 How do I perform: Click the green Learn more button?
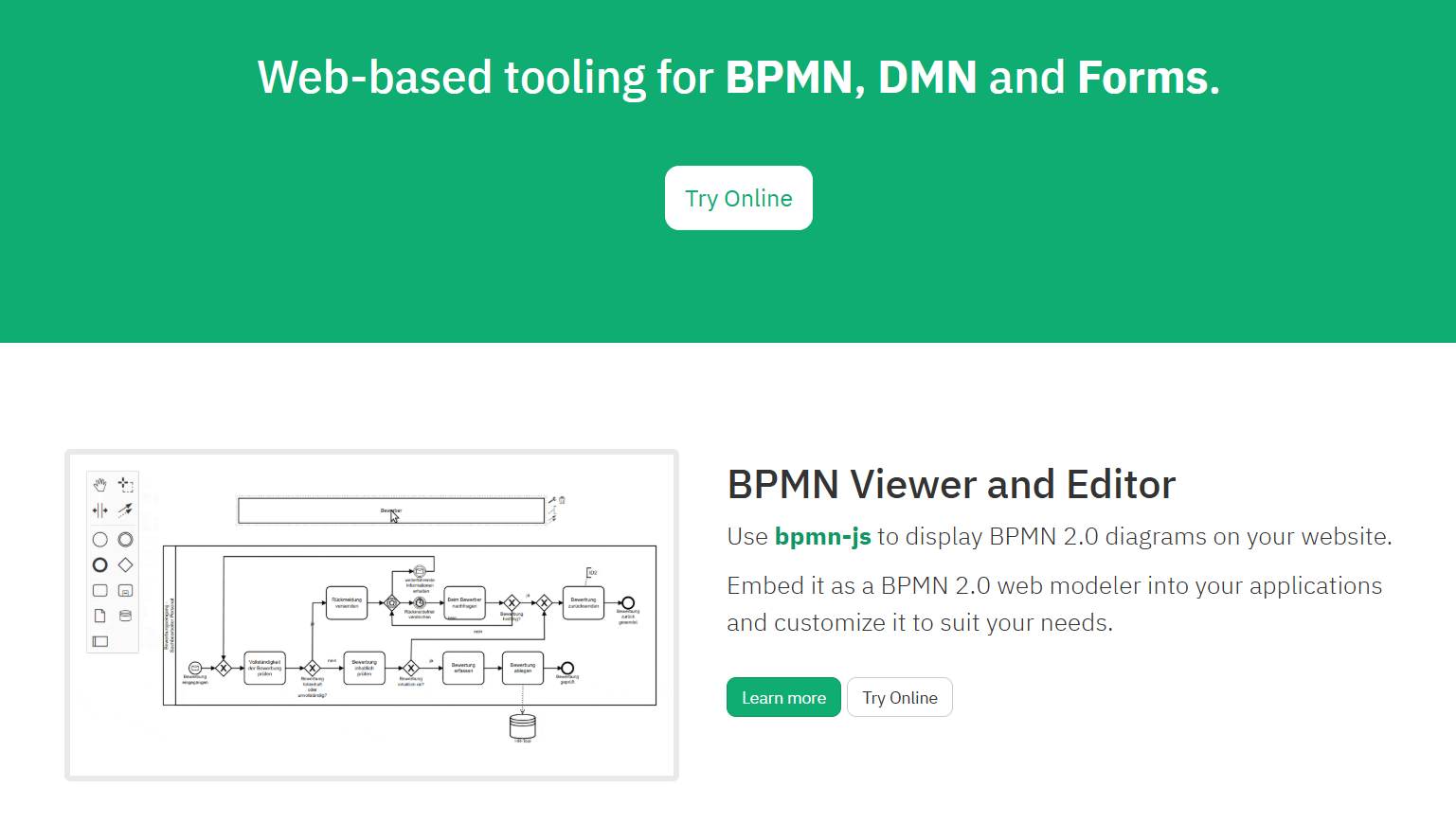tap(783, 697)
